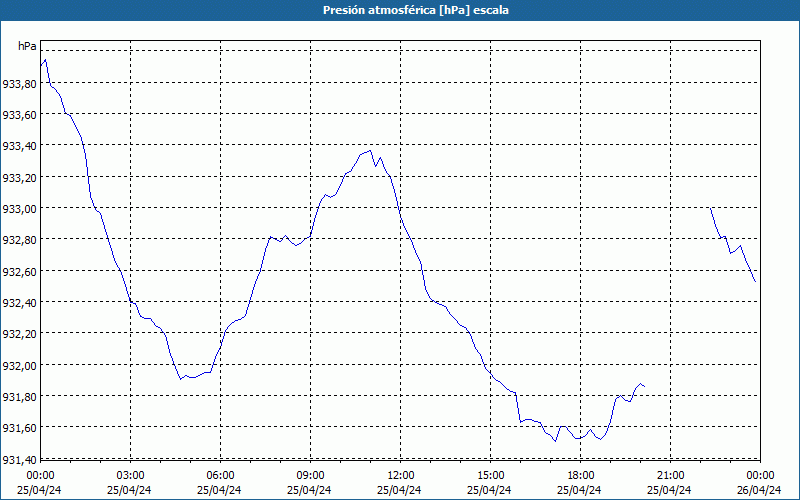Click the pressure curve minimum near 17:00
This screenshot has width=800, height=500.
555,441
